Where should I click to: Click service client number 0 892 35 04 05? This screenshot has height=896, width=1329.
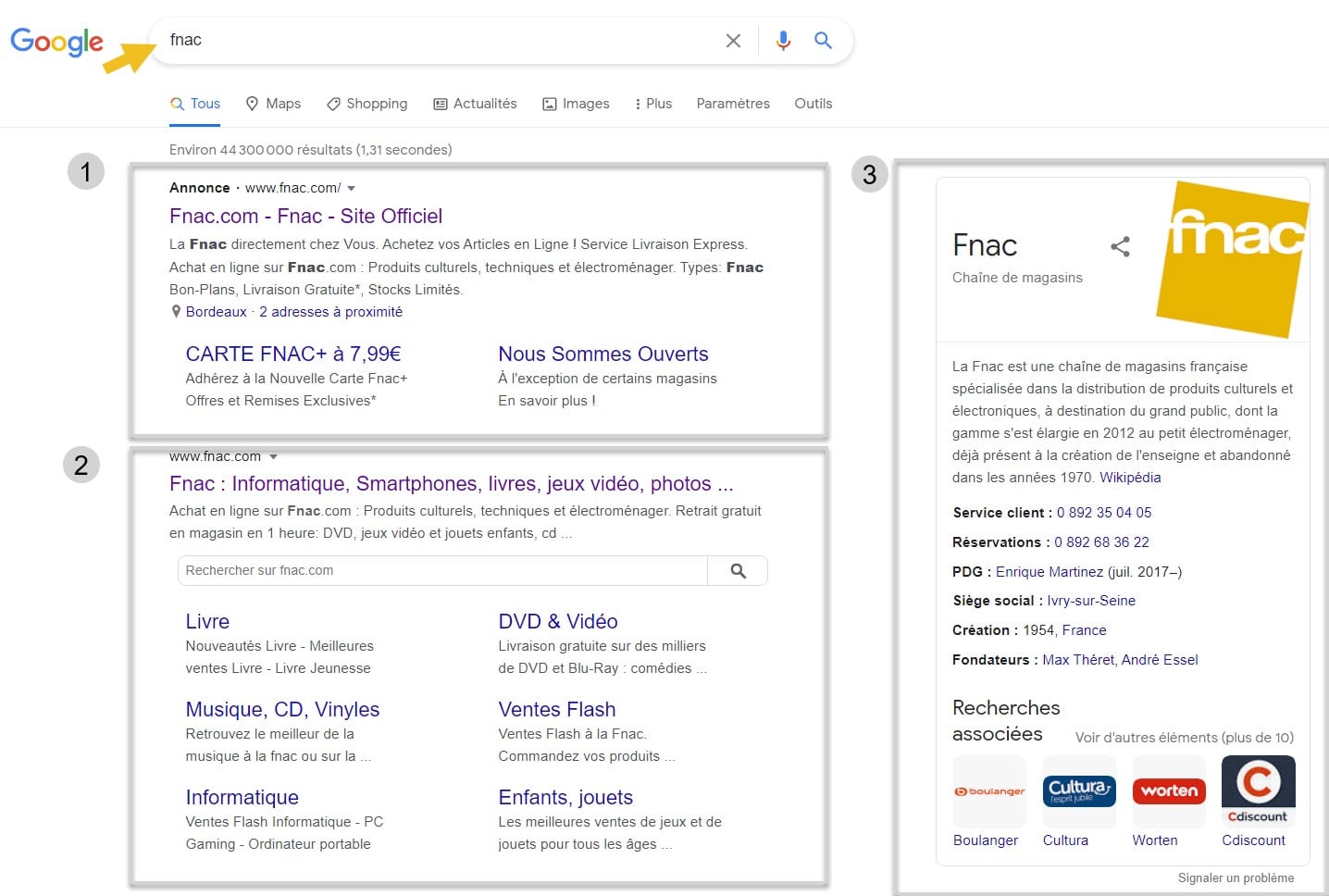tap(1104, 513)
